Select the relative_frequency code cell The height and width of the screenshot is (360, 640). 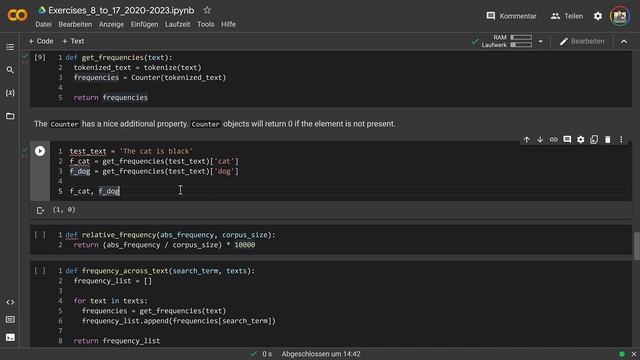(331, 240)
